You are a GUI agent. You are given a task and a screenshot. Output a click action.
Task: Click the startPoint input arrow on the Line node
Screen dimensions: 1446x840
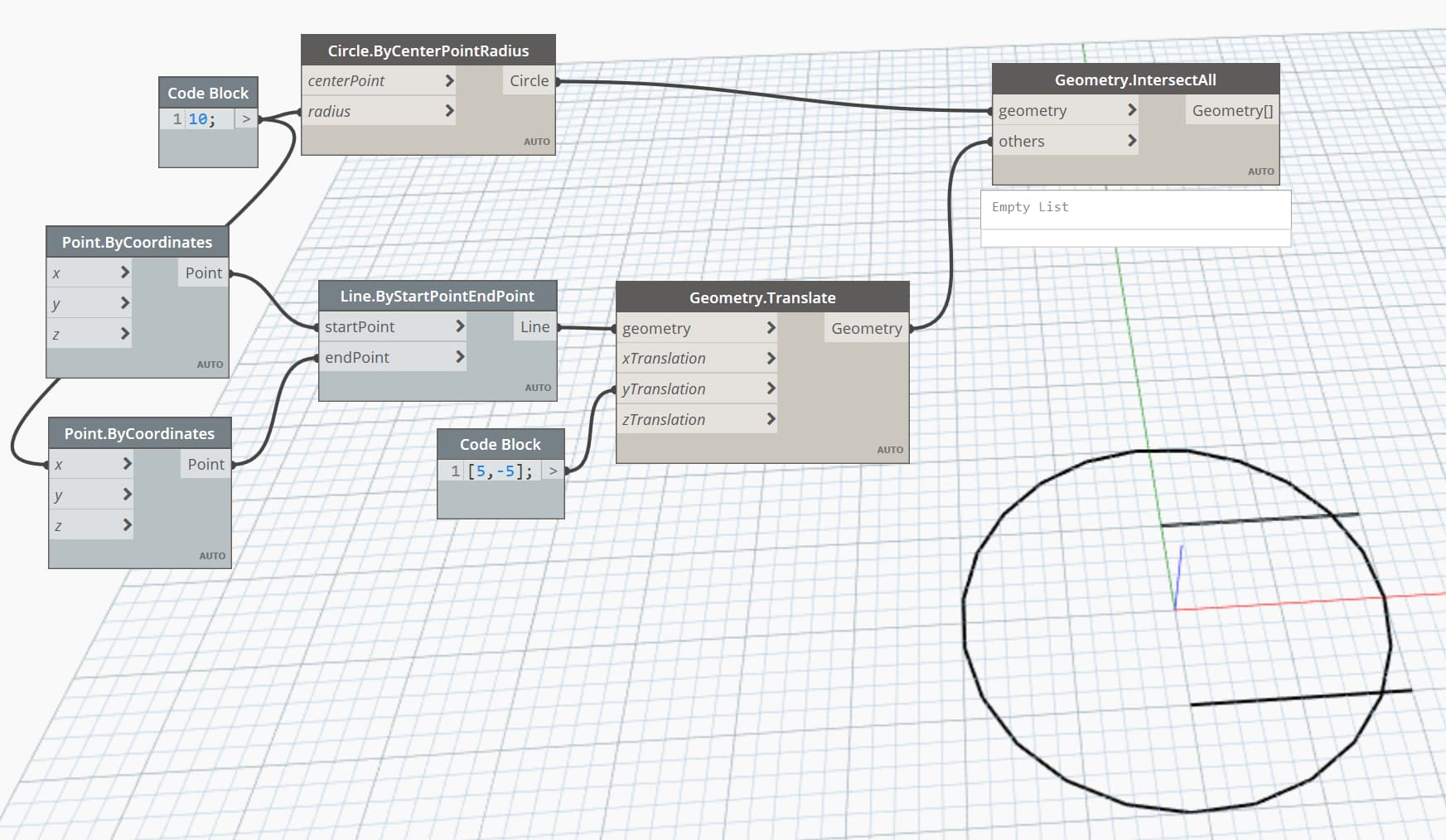[x=461, y=326]
